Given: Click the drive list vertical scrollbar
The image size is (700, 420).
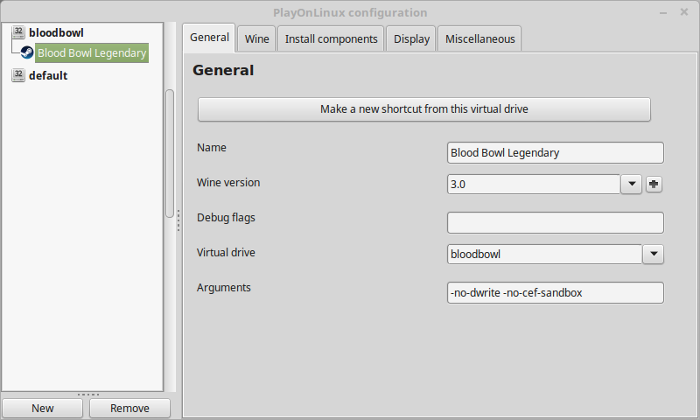Looking at the screenshot, I should tap(169, 154).
